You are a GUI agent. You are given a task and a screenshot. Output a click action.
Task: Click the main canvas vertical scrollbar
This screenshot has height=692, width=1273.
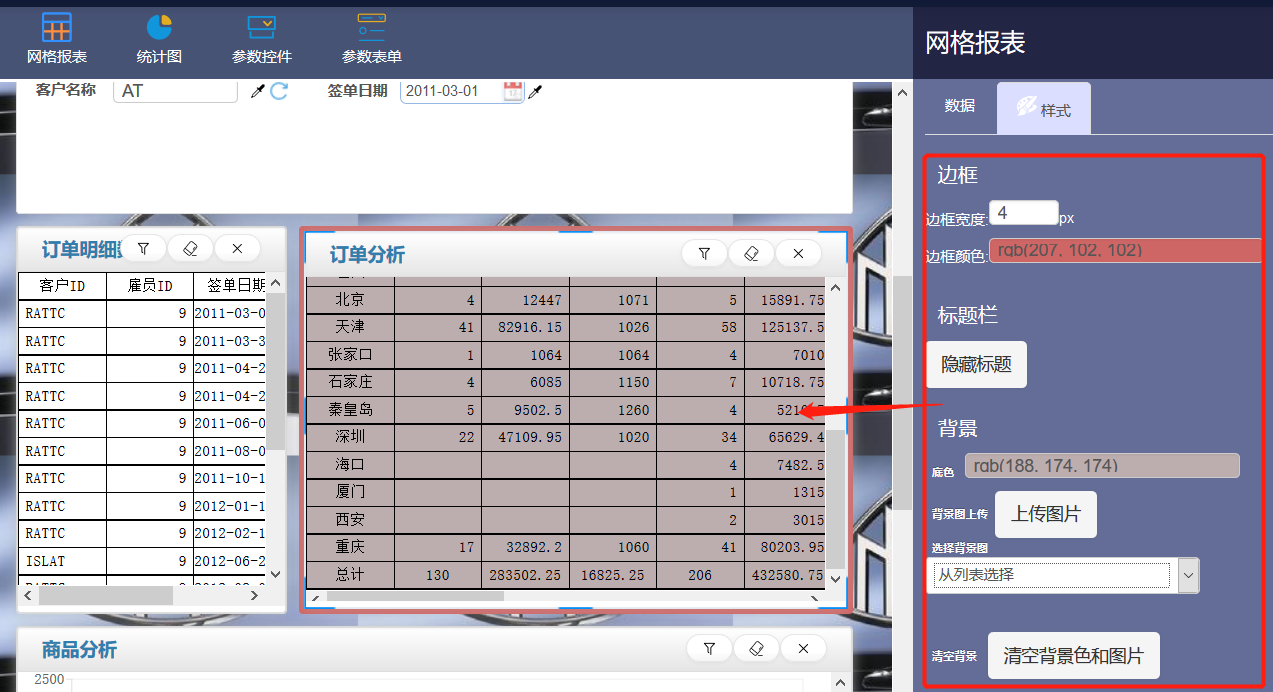click(902, 395)
